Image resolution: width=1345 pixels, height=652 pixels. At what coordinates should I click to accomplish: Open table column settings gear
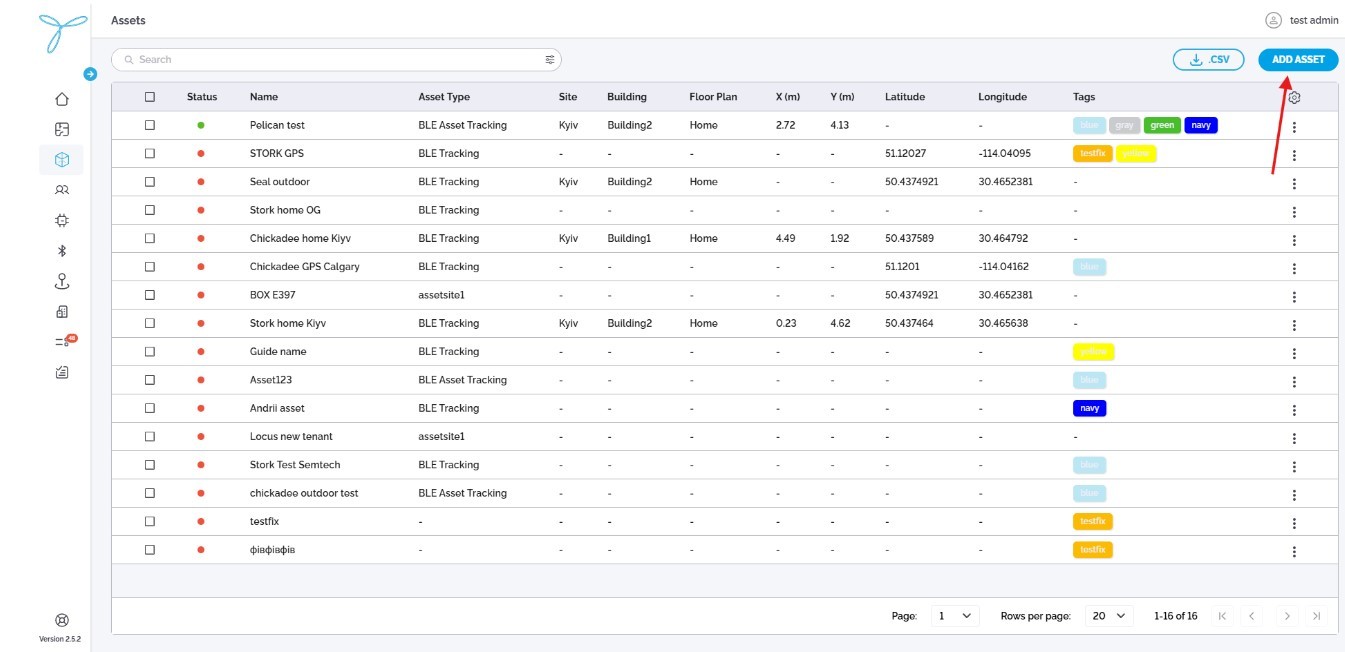(1294, 97)
